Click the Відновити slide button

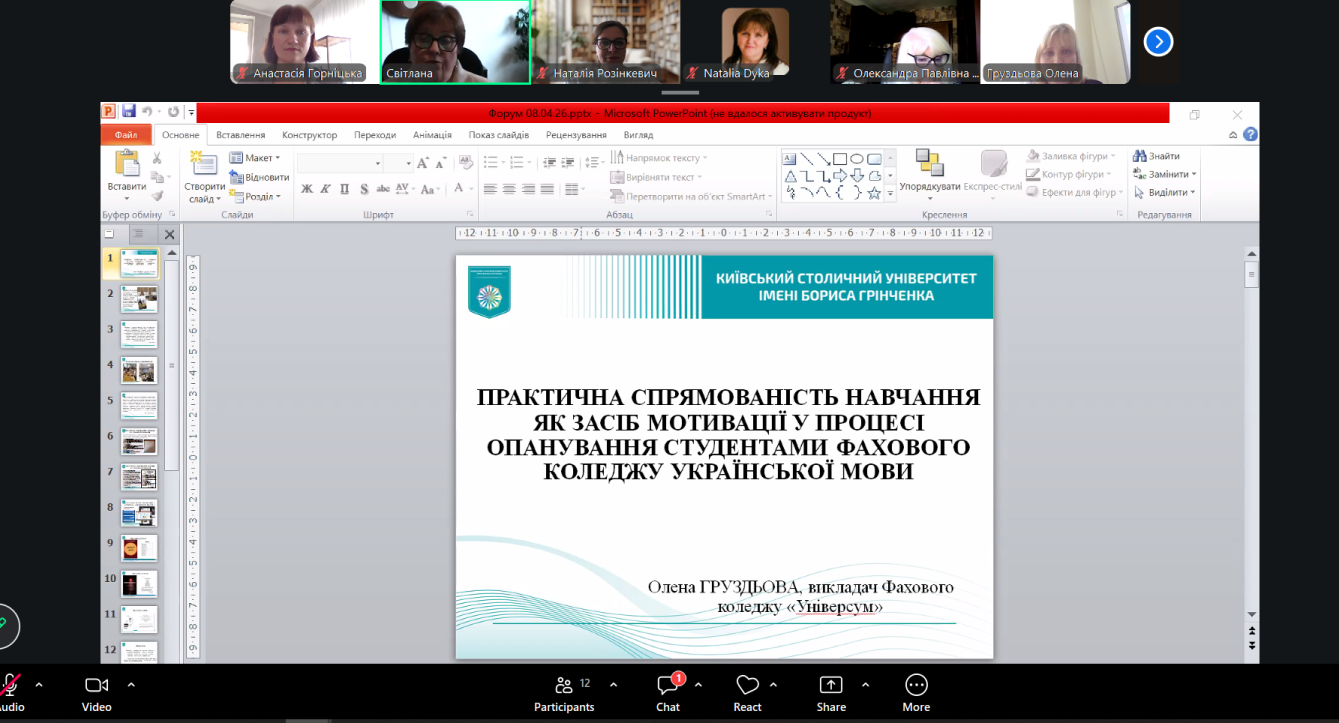[x=259, y=177]
